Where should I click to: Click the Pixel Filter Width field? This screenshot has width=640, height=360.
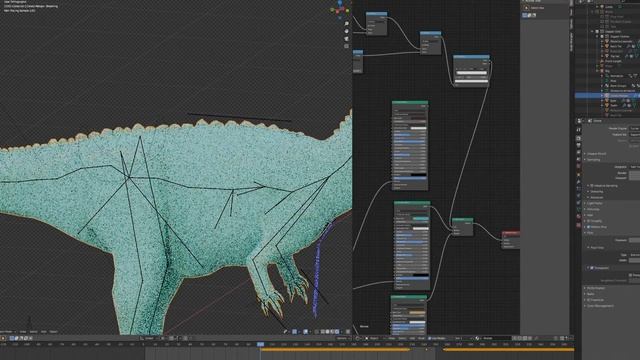pyautogui.click(x=634, y=260)
